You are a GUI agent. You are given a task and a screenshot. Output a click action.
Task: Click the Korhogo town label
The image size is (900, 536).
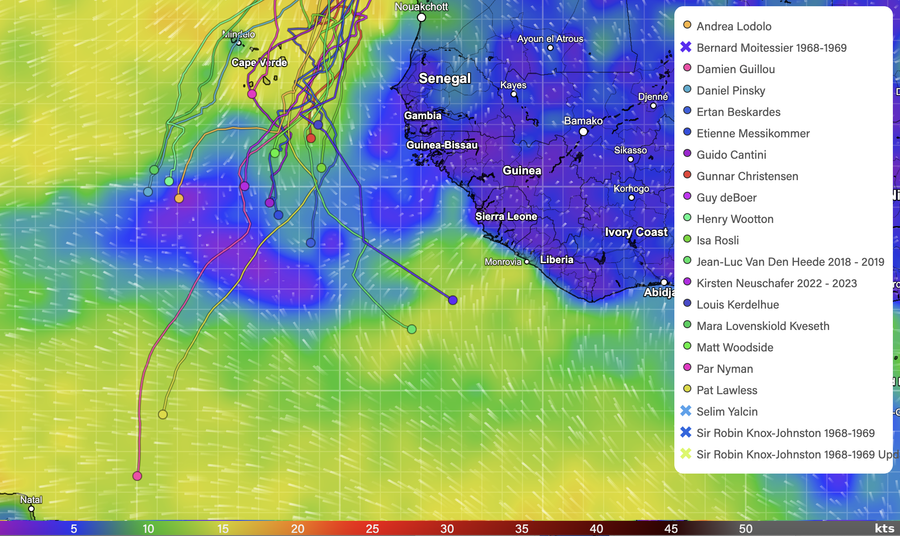point(631,189)
